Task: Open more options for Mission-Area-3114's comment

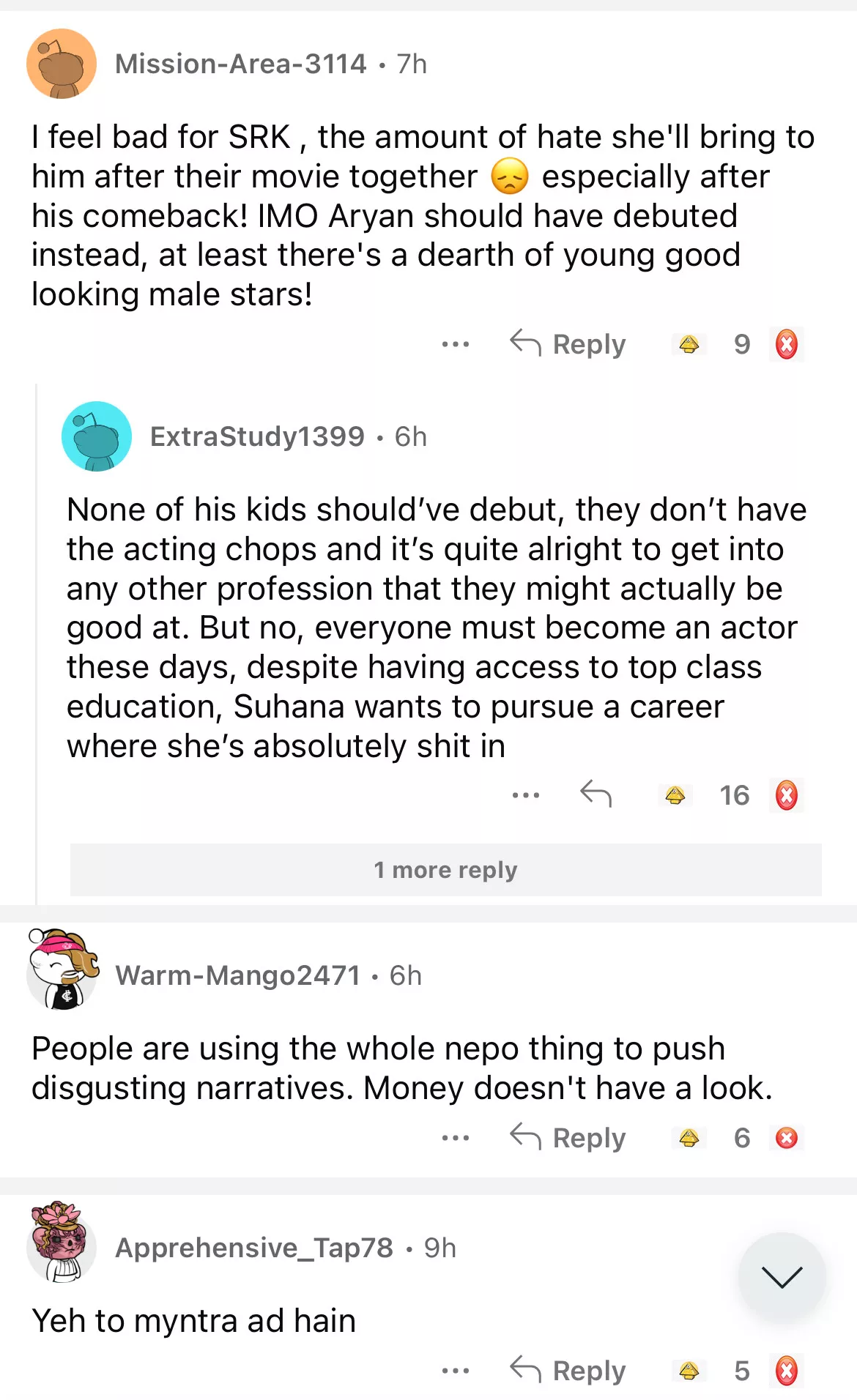Action: tap(455, 344)
